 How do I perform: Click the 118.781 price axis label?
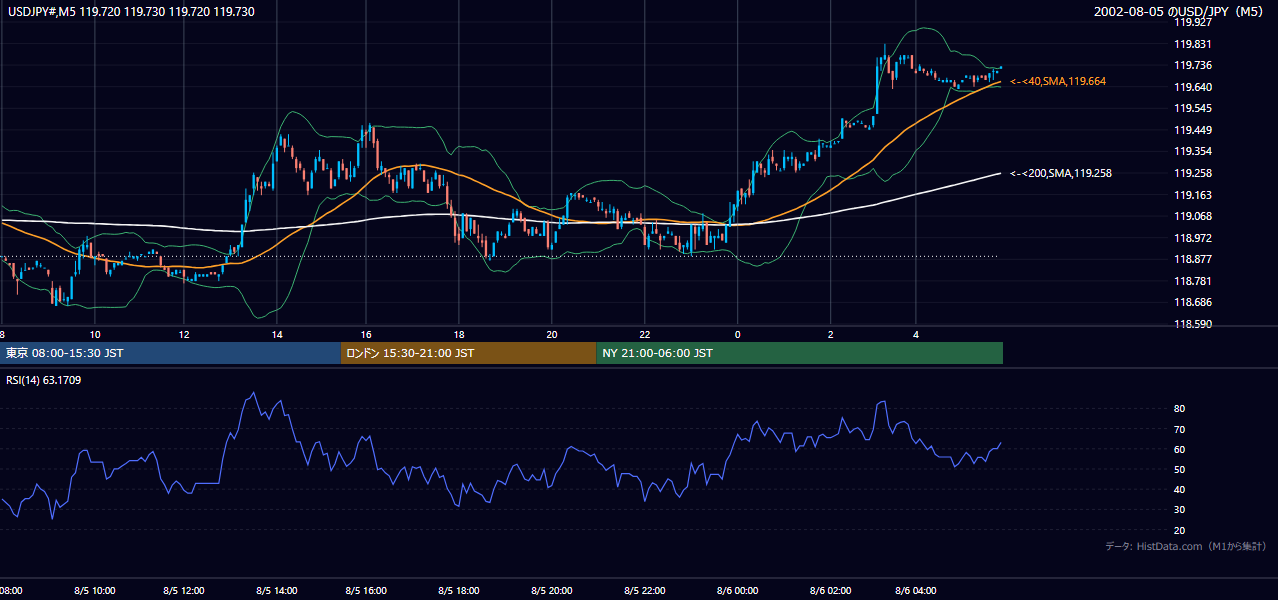1192,281
